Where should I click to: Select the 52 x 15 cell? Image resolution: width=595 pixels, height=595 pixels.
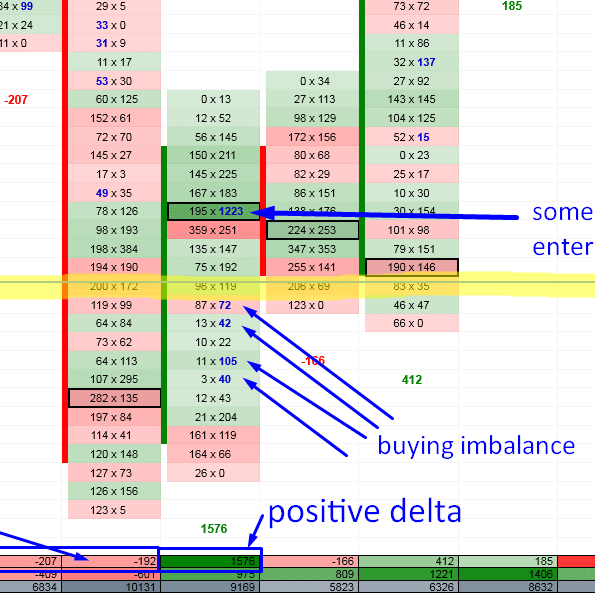(412, 137)
